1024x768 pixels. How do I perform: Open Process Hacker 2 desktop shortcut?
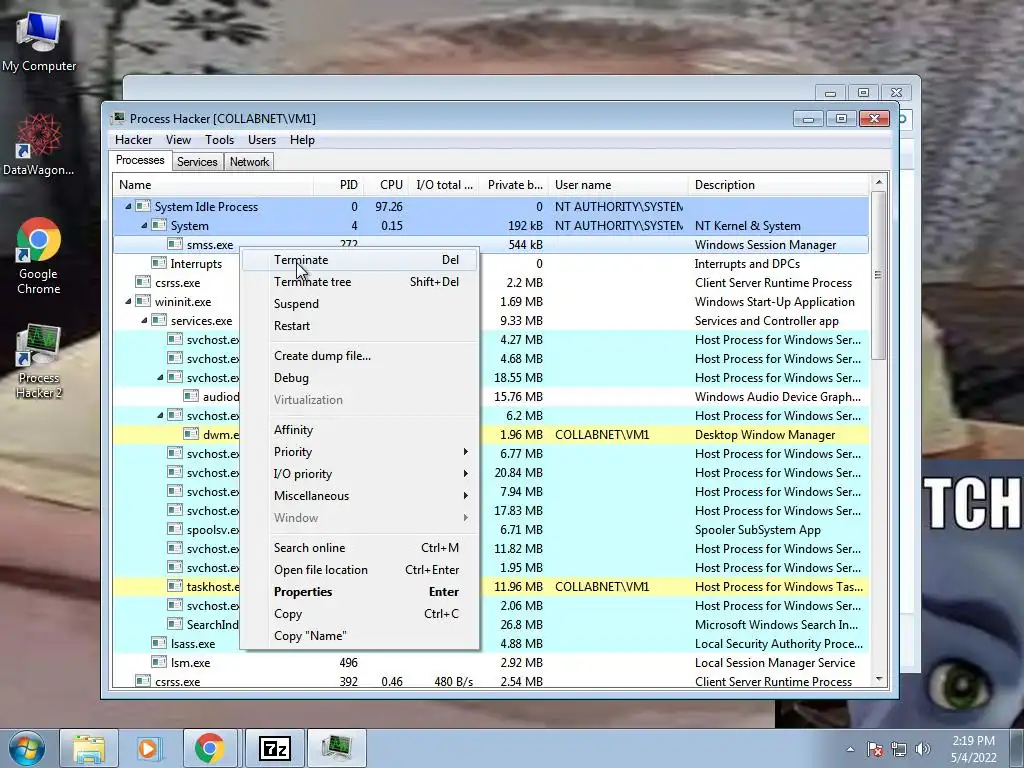(39, 360)
